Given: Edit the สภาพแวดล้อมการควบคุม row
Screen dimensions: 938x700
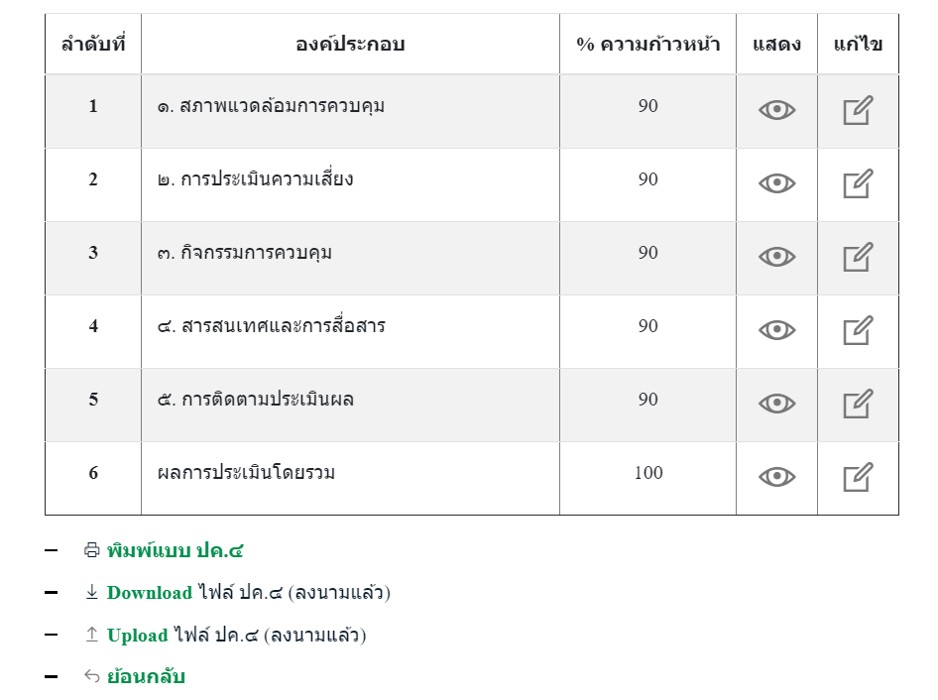Looking at the screenshot, I should tap(857, 110).
